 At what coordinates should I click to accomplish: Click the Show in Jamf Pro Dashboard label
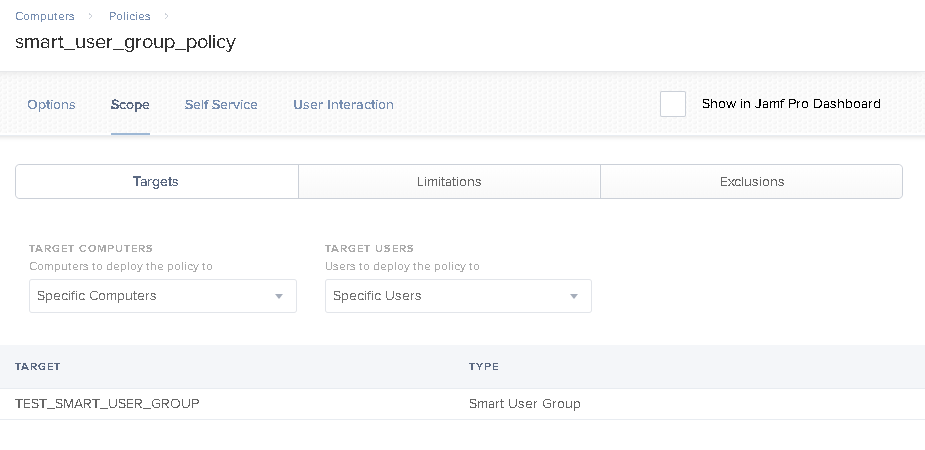click(791, 104)
